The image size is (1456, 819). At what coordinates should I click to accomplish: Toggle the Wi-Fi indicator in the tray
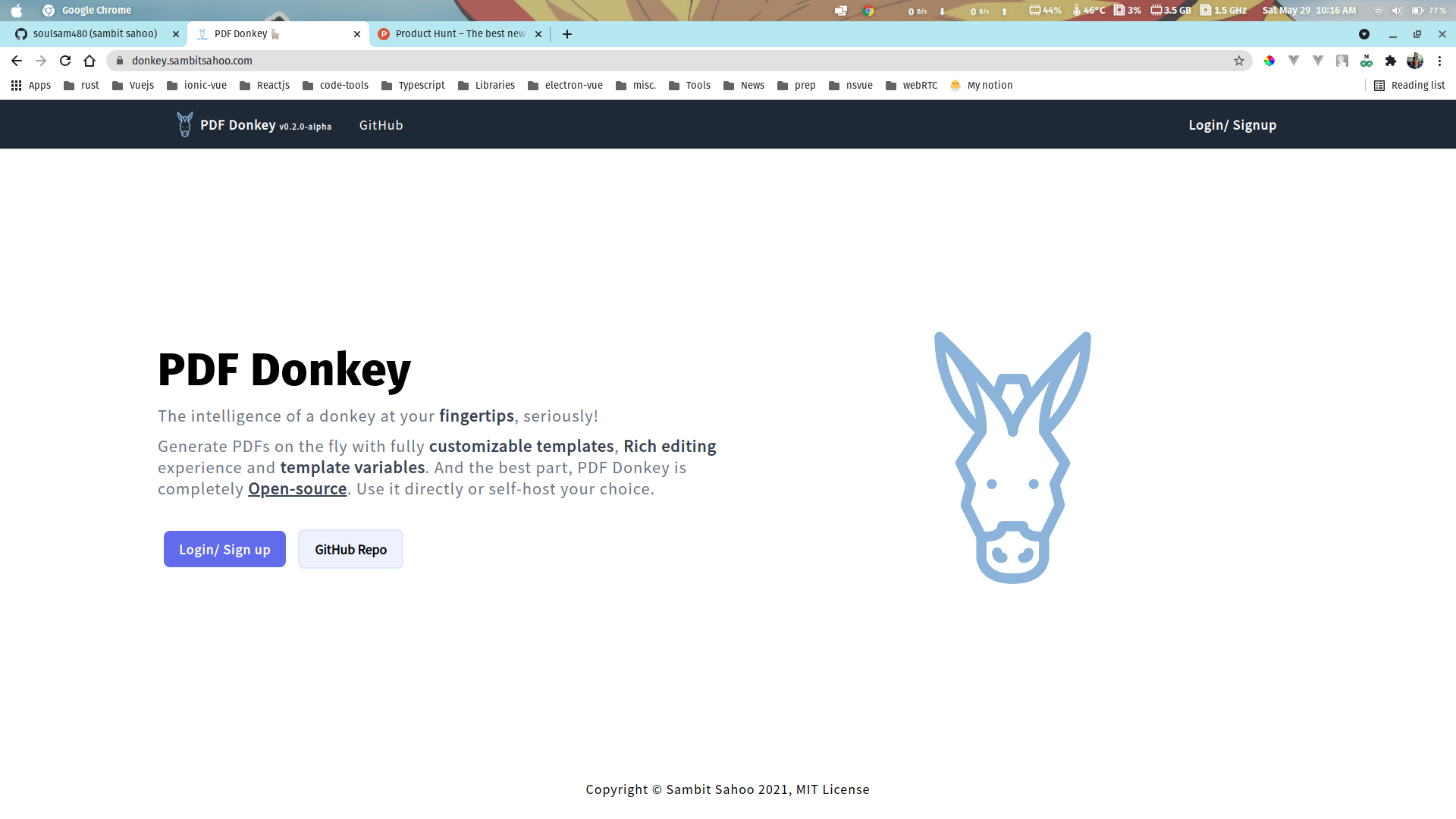click(x=1378, y=11)
